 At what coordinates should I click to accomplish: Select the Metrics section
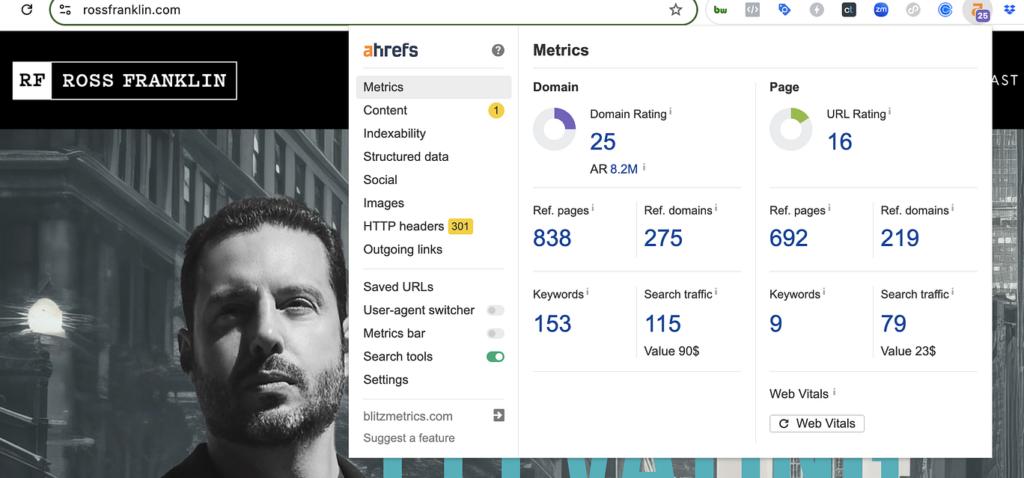pos(434,87)
